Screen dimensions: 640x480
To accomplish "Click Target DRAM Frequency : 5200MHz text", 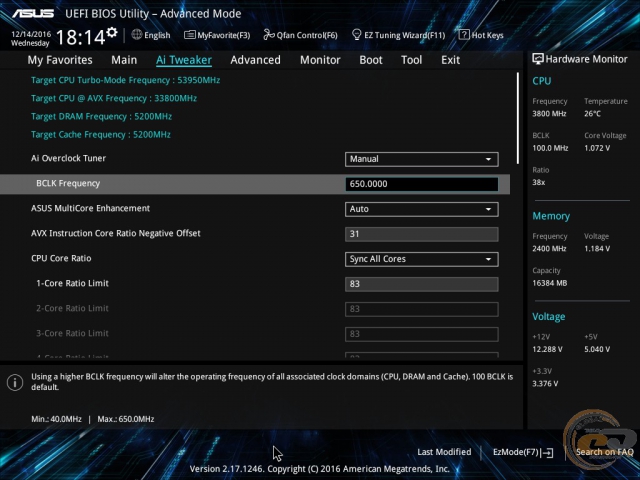I will pos(101,116).
